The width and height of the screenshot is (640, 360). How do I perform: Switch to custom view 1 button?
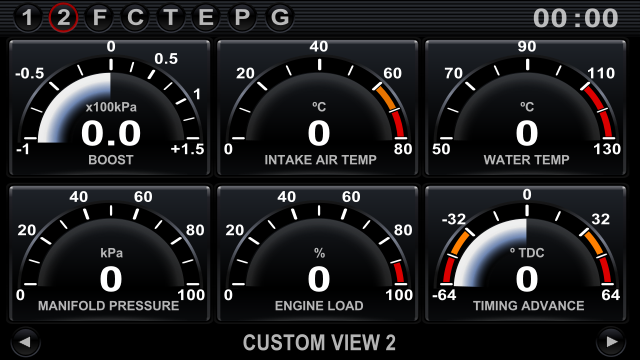coord(27,18)
